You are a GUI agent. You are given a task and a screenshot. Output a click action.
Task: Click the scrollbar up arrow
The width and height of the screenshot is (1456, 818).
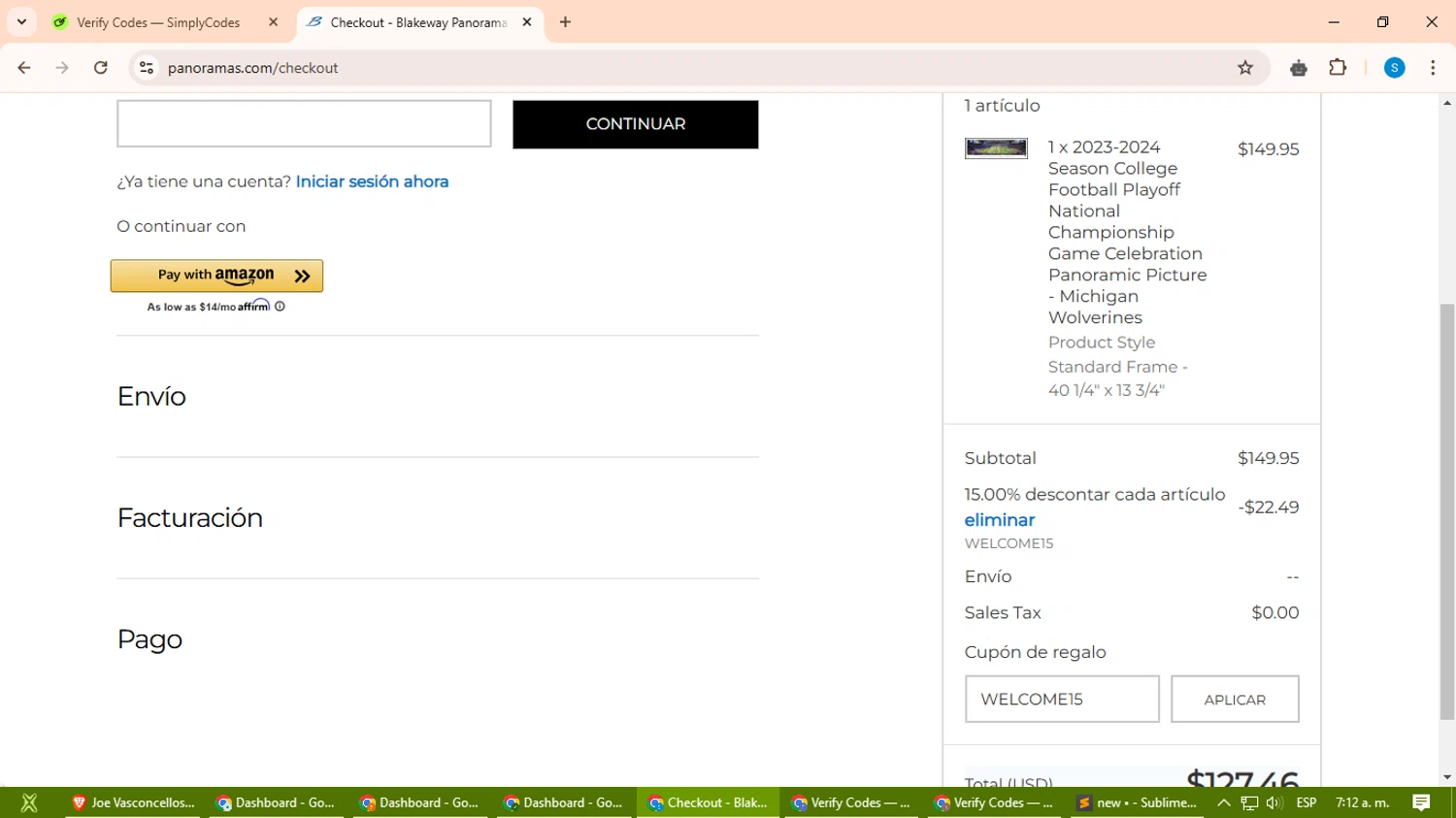tap(1447, 102)
